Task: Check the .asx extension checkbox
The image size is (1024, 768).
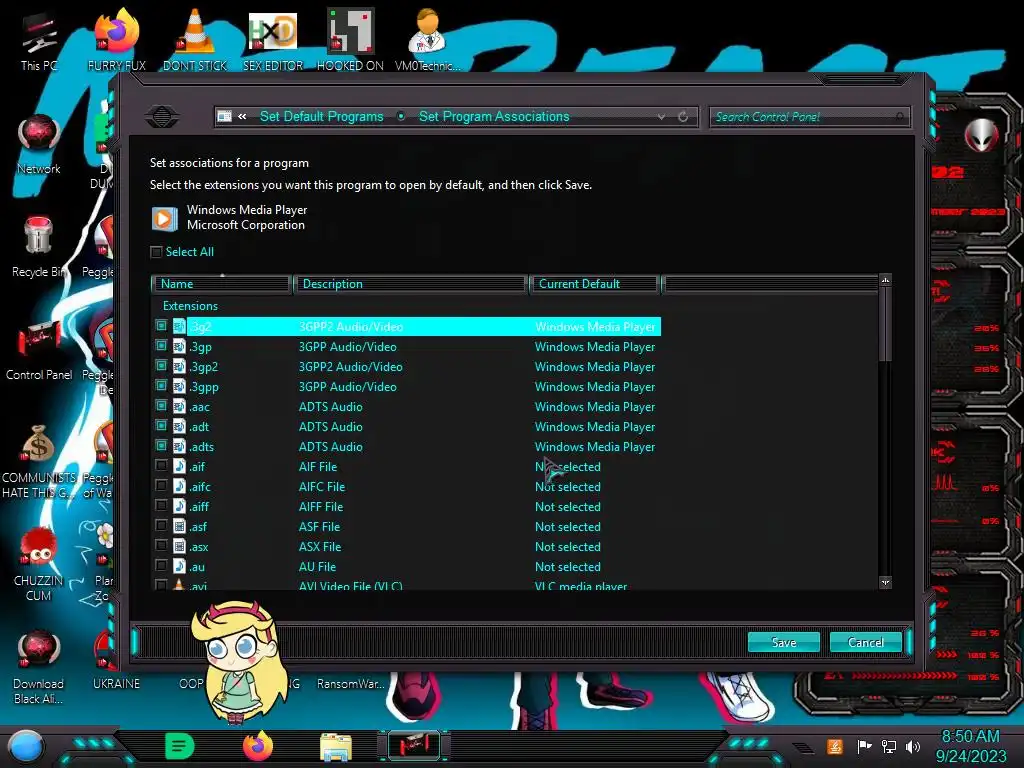Action: pyautogui.click(x=161, y=546)
